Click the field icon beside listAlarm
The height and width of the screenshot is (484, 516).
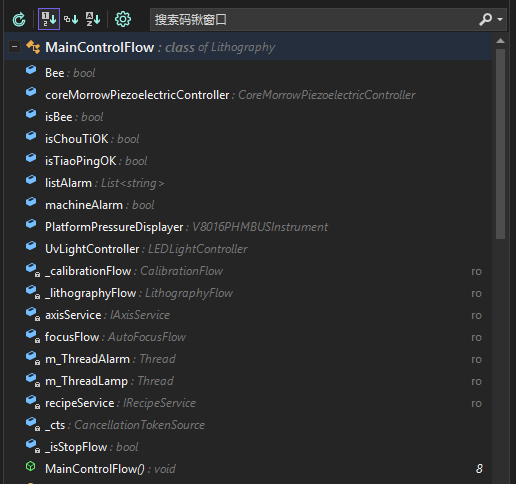pyautogui.click(x=31, y=180)
